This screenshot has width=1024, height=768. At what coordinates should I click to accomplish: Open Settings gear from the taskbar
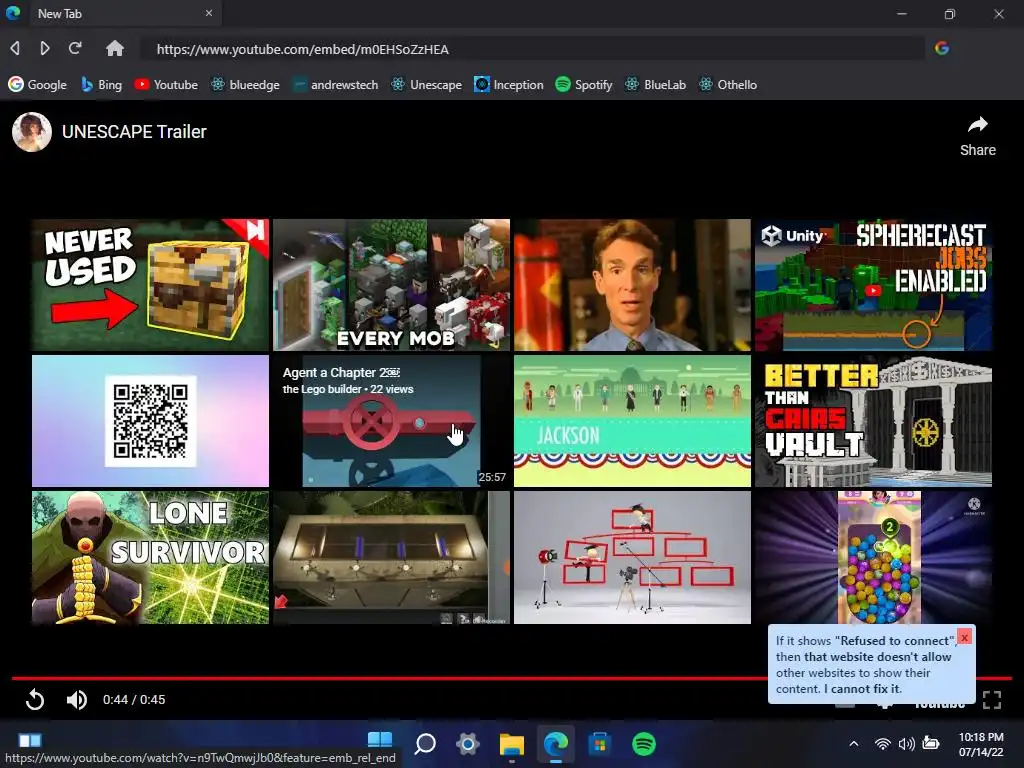pyautogui.click(x=468, y=743)
